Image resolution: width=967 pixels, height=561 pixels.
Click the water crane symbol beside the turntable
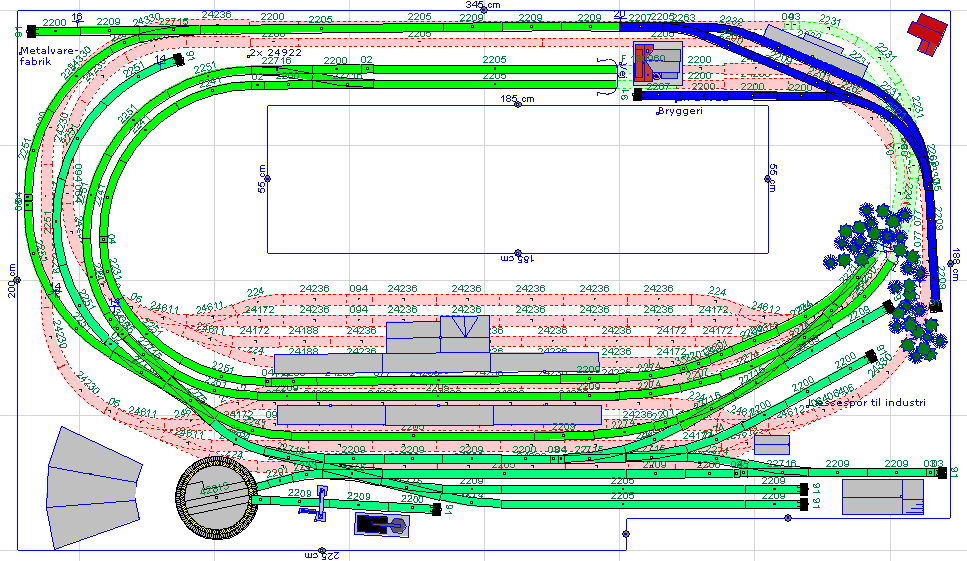(321, 504)
